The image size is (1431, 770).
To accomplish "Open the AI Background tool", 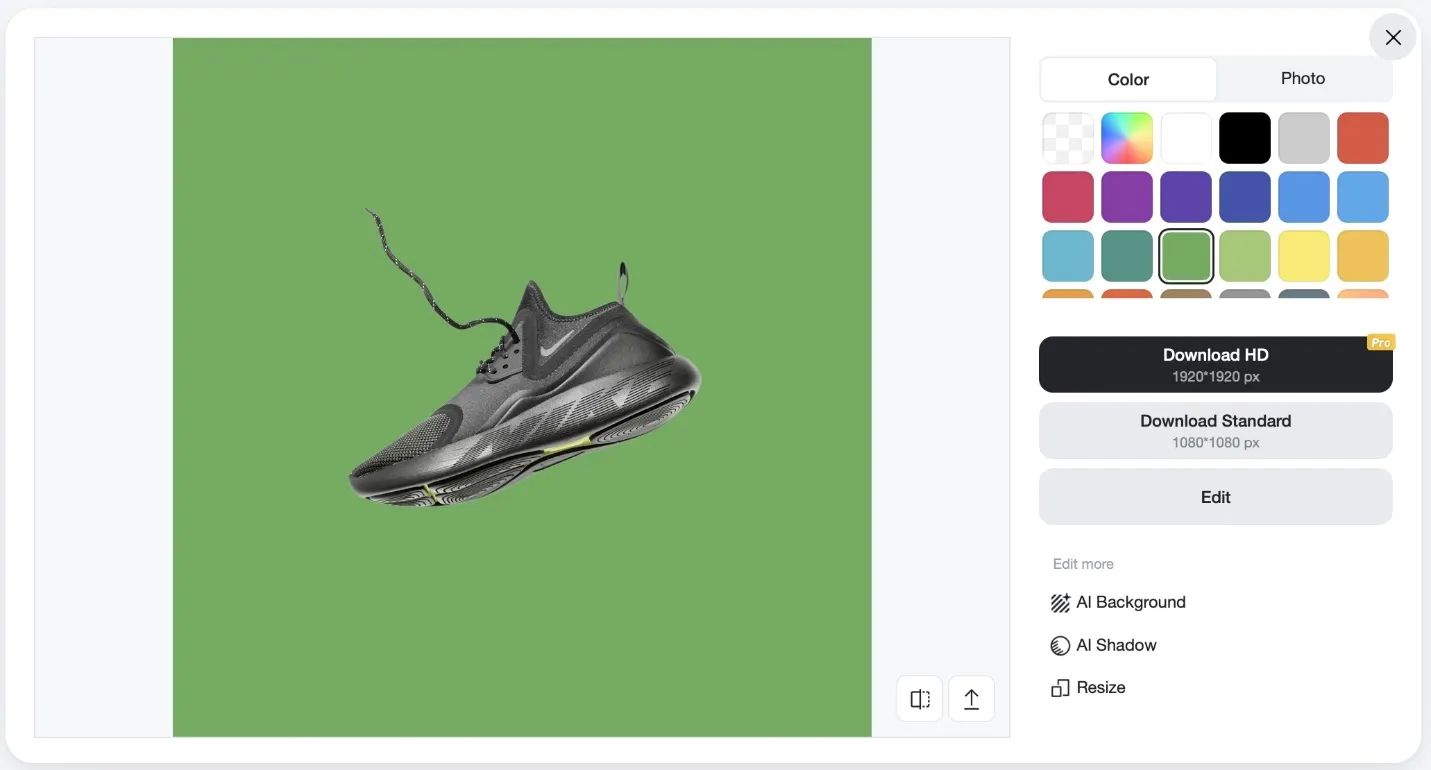I will (x=1118, y=603).
